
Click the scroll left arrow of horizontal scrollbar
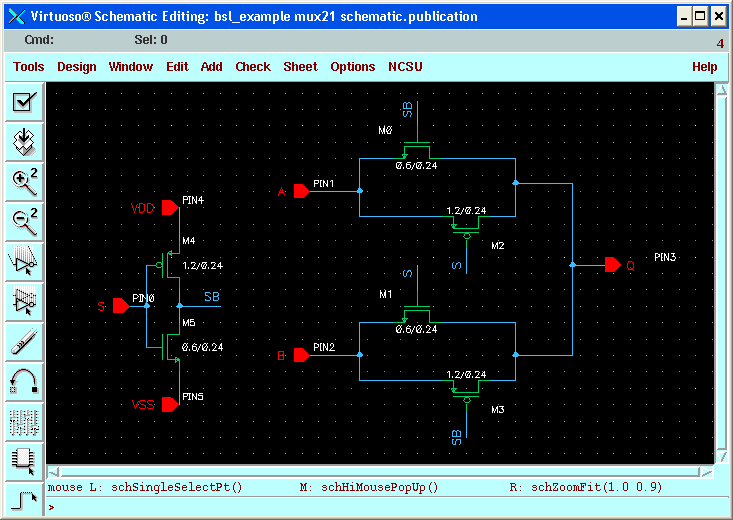pos(54,472)
